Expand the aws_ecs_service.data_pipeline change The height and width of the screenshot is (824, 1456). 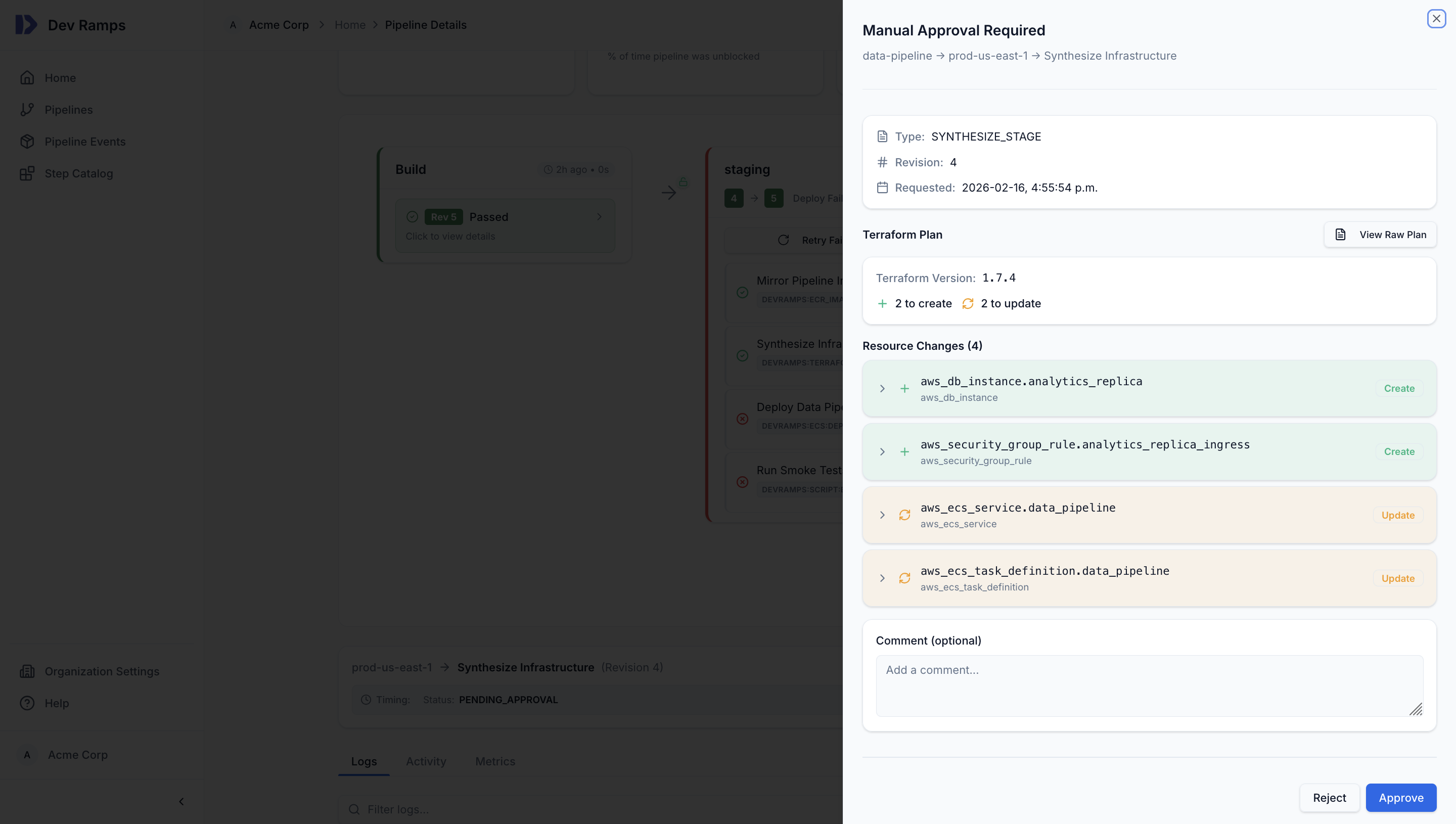(882, 515)
